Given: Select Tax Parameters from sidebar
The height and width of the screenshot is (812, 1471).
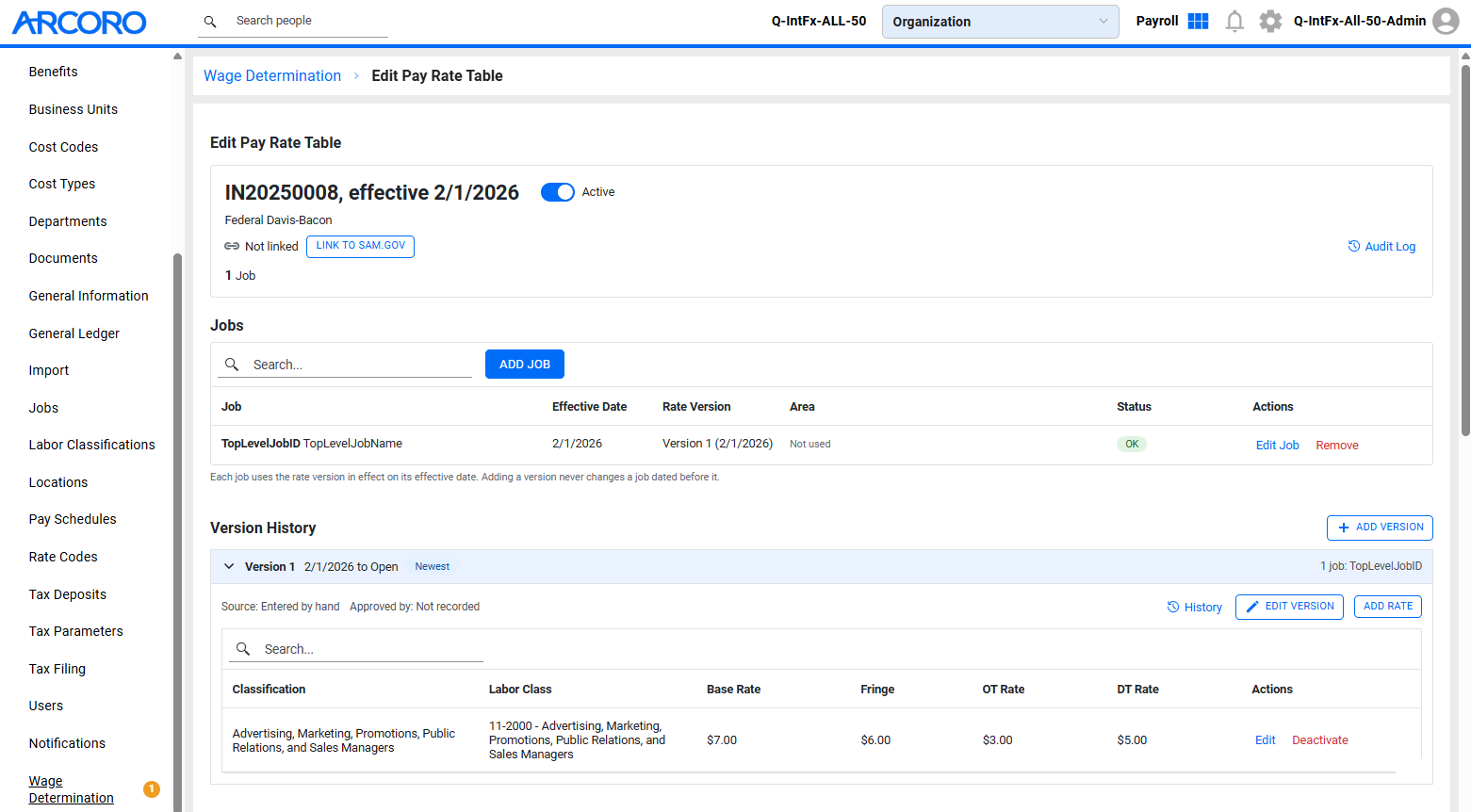Looking at the screenshot, I should point(76,631).
